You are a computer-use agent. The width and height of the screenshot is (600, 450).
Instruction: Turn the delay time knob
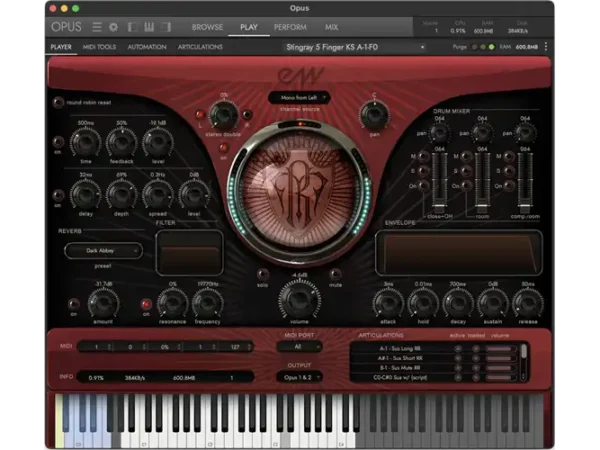click(85, 142)
